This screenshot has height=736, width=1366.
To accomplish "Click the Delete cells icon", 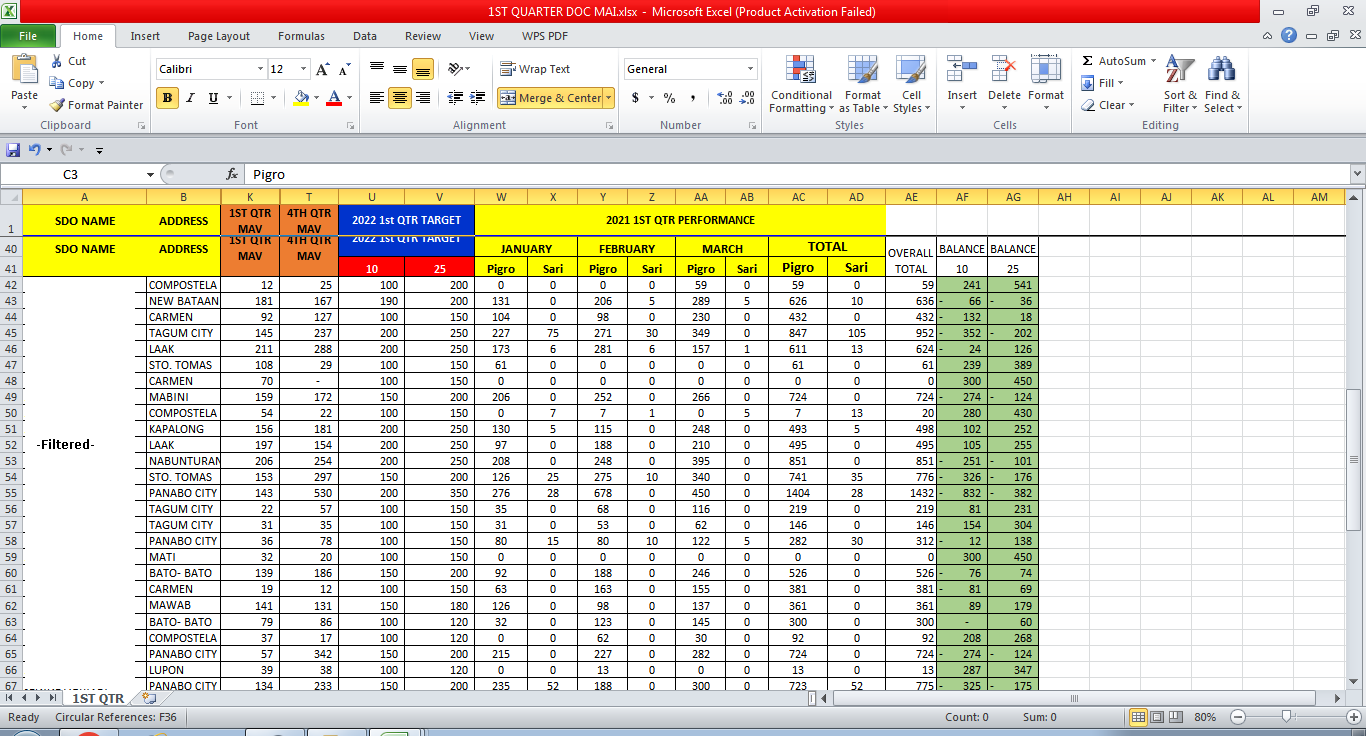I will click(x=1004, y=70).
